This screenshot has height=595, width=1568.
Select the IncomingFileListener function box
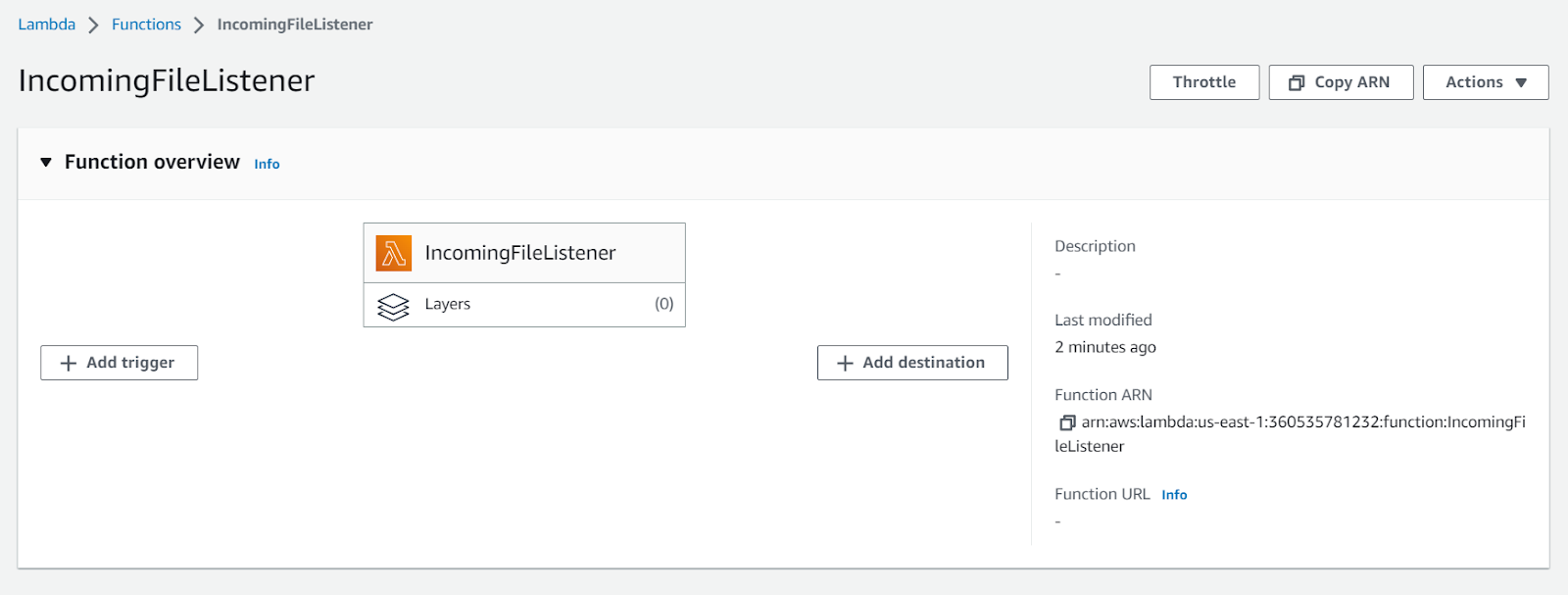tap(524, 253)
